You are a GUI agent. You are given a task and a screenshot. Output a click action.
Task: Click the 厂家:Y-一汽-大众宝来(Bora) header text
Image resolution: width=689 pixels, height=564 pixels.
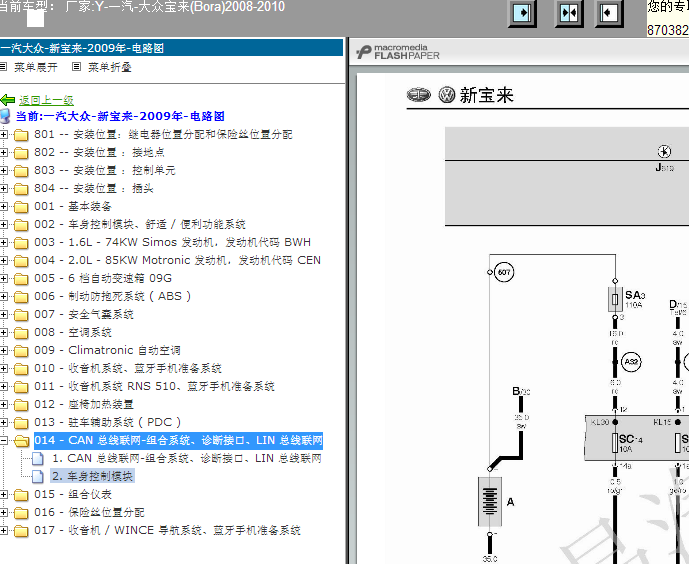tap(175, 7)
